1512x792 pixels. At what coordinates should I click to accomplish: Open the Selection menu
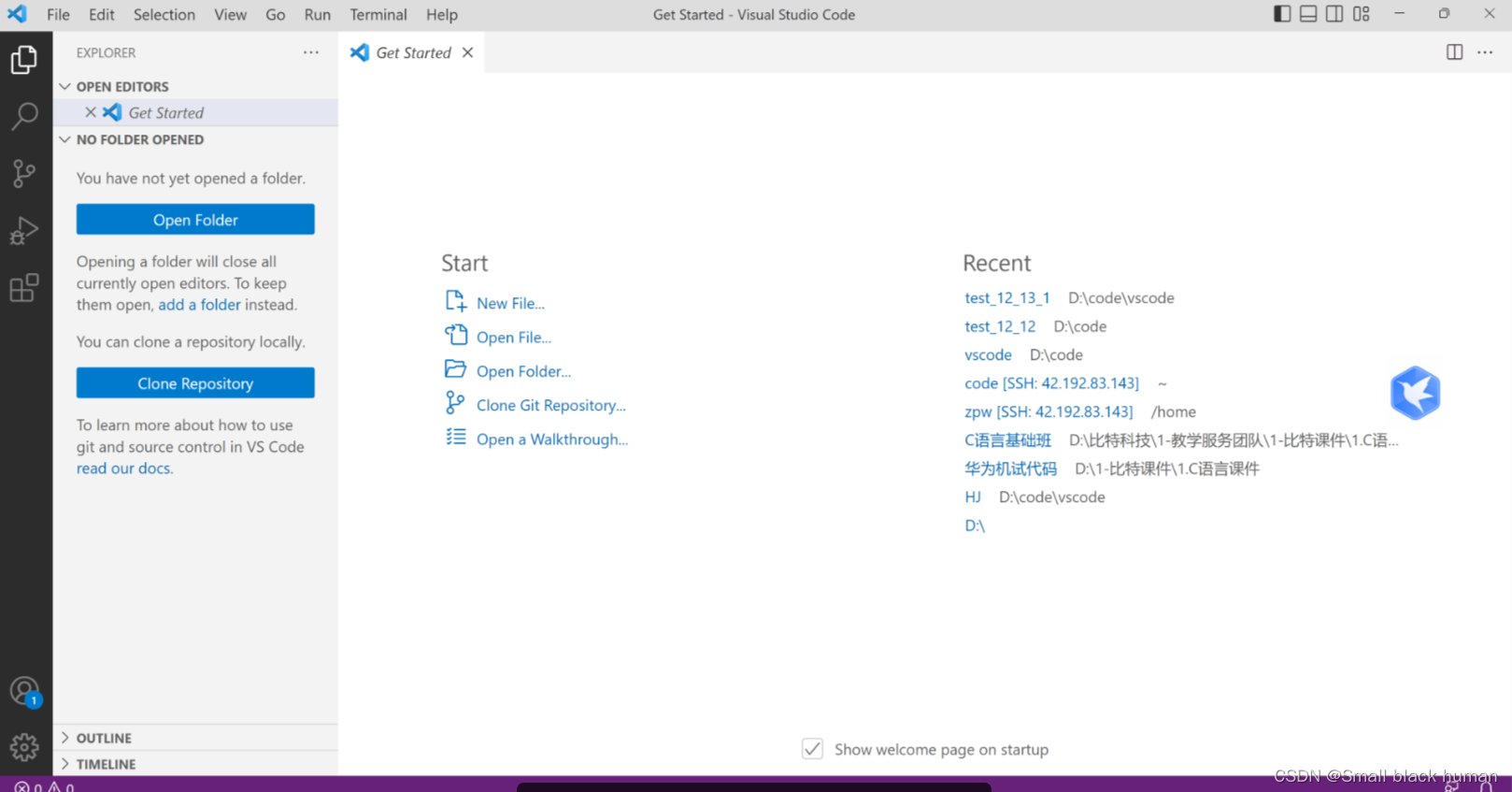(164, 15)
